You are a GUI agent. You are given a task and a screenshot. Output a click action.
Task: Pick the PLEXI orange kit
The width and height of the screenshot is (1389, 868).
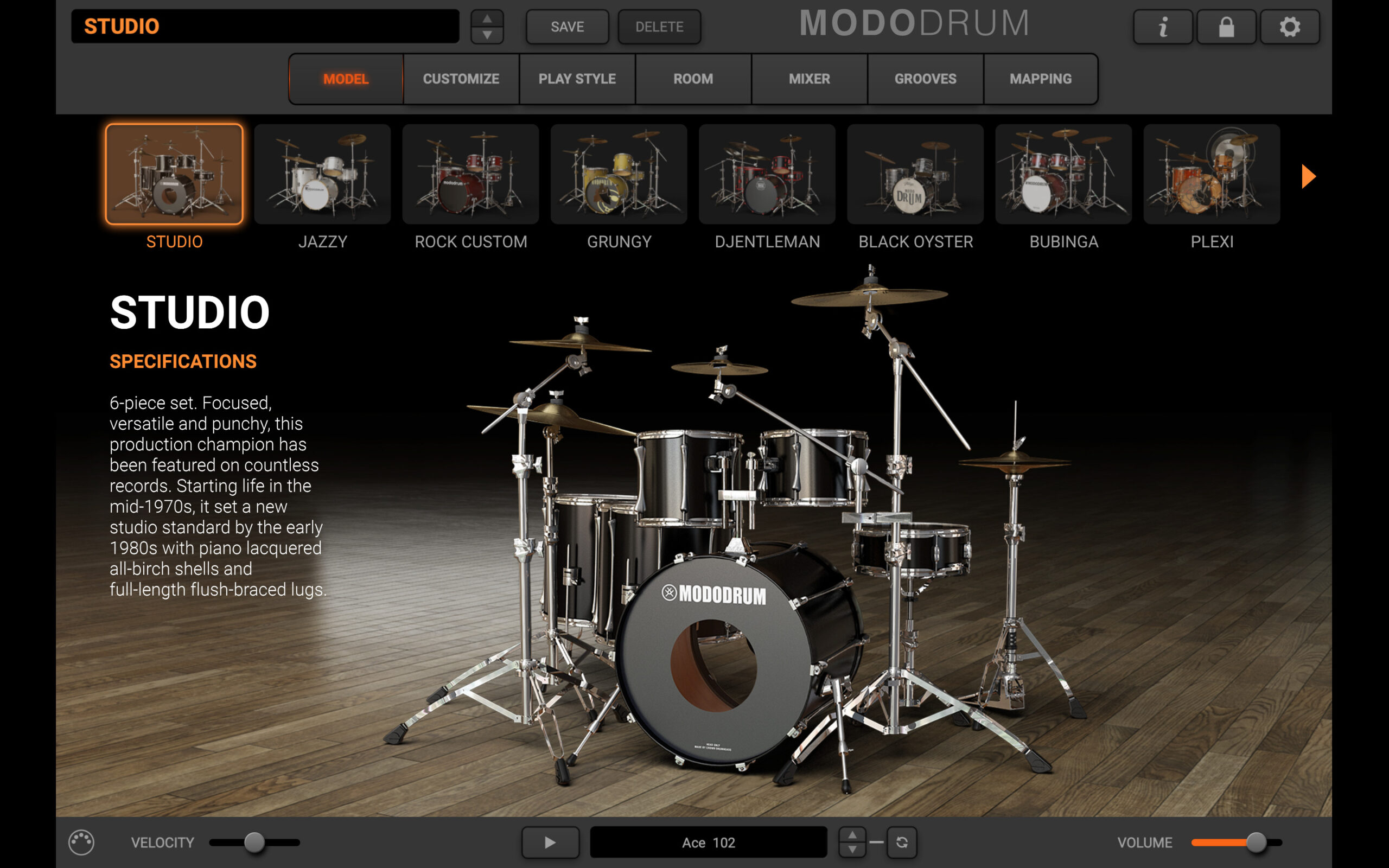pos(1211,174)
